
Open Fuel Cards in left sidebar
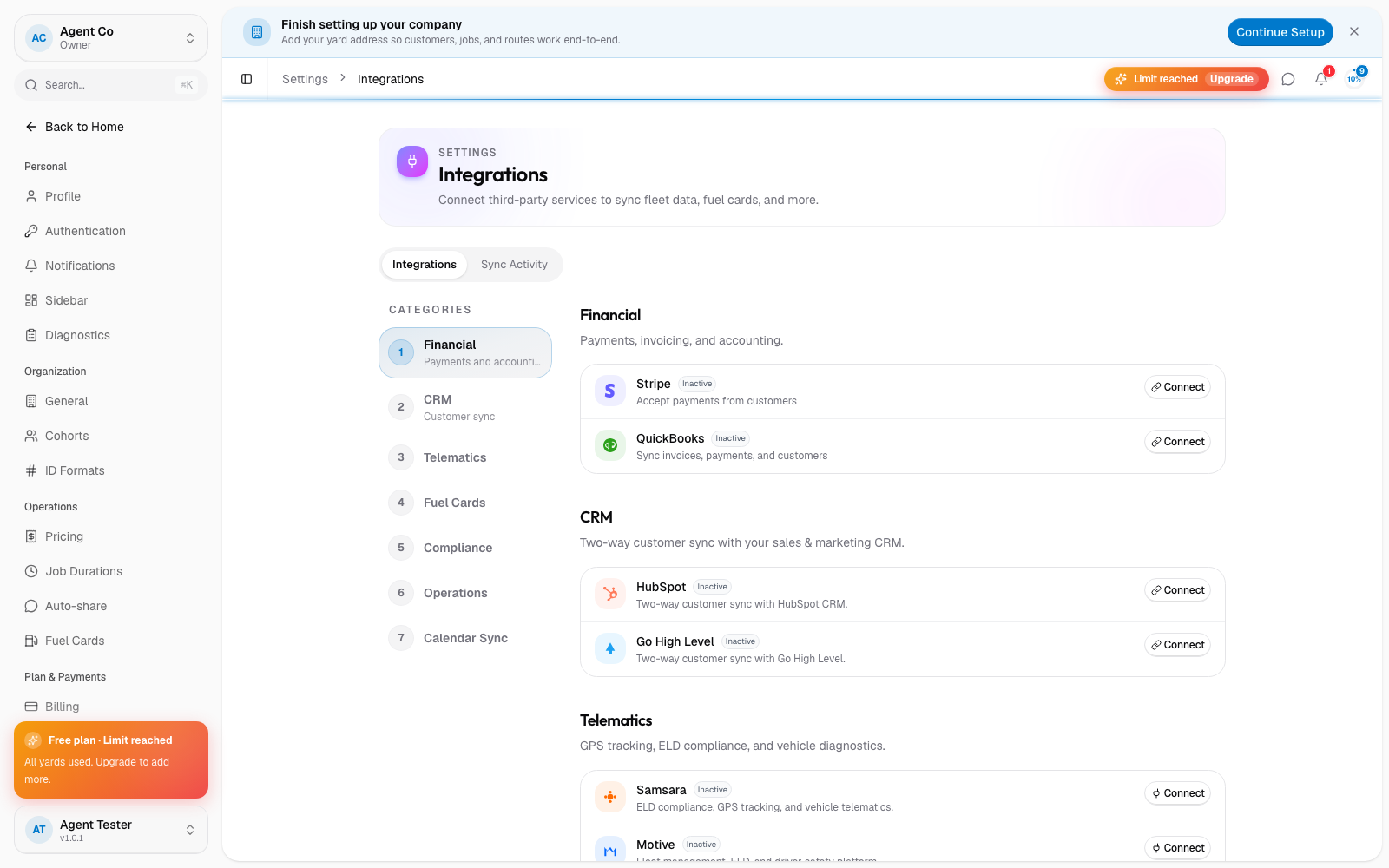111,641
